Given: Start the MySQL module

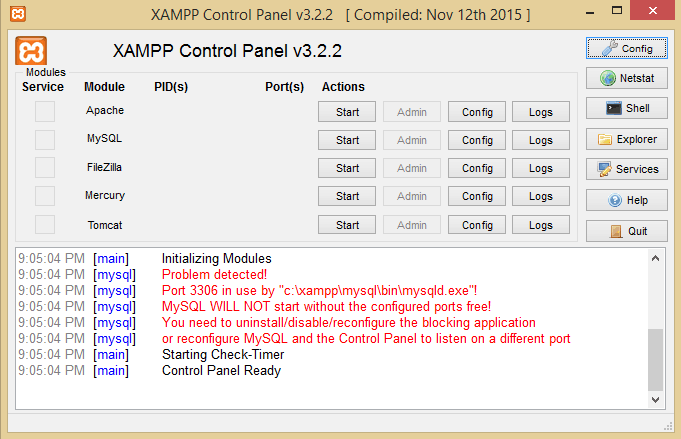Looking at the screenshot, I should [347, 140].
